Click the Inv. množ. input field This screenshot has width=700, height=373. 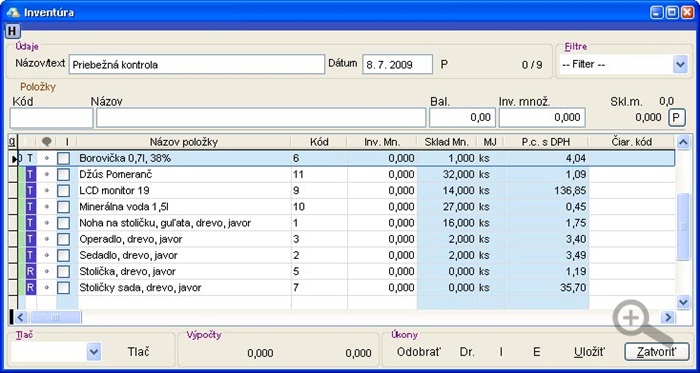point(542,118)
